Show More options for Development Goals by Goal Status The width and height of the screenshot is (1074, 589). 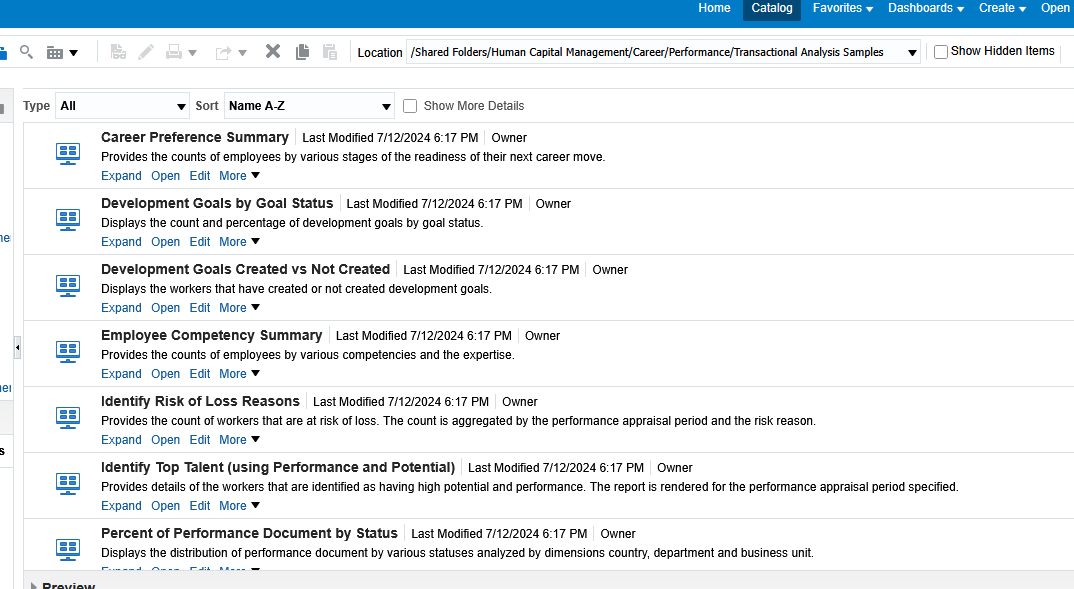[239, 242]
